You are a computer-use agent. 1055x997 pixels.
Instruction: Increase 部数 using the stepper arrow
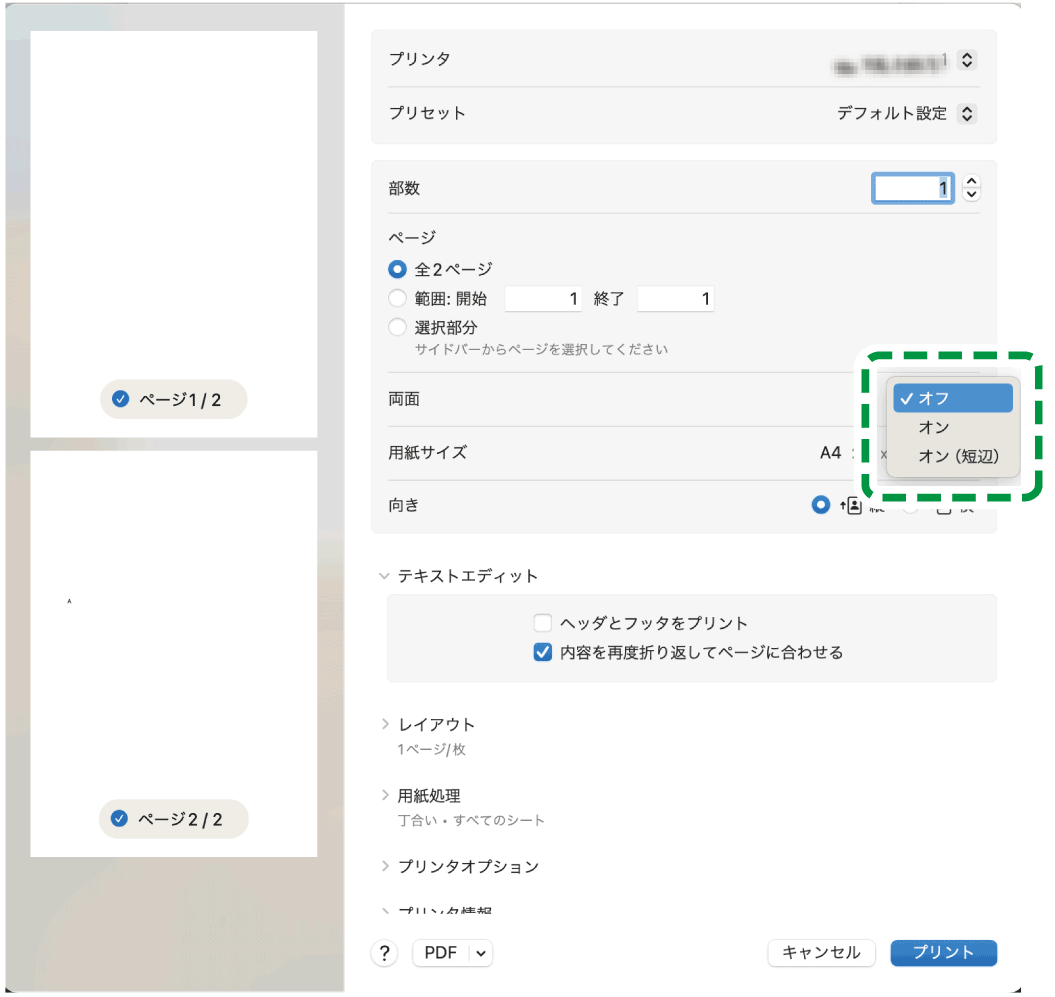click(971, 181)
